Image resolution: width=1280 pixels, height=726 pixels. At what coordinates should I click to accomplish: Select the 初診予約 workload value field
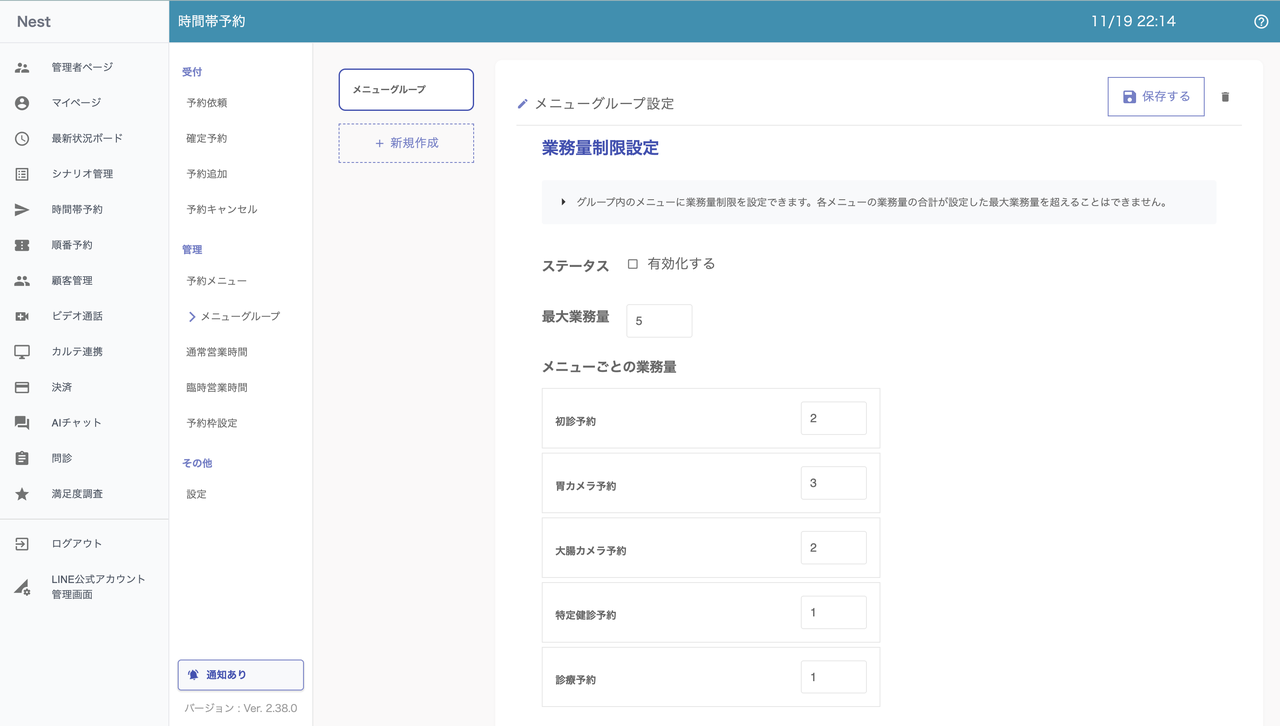(833, 418)
